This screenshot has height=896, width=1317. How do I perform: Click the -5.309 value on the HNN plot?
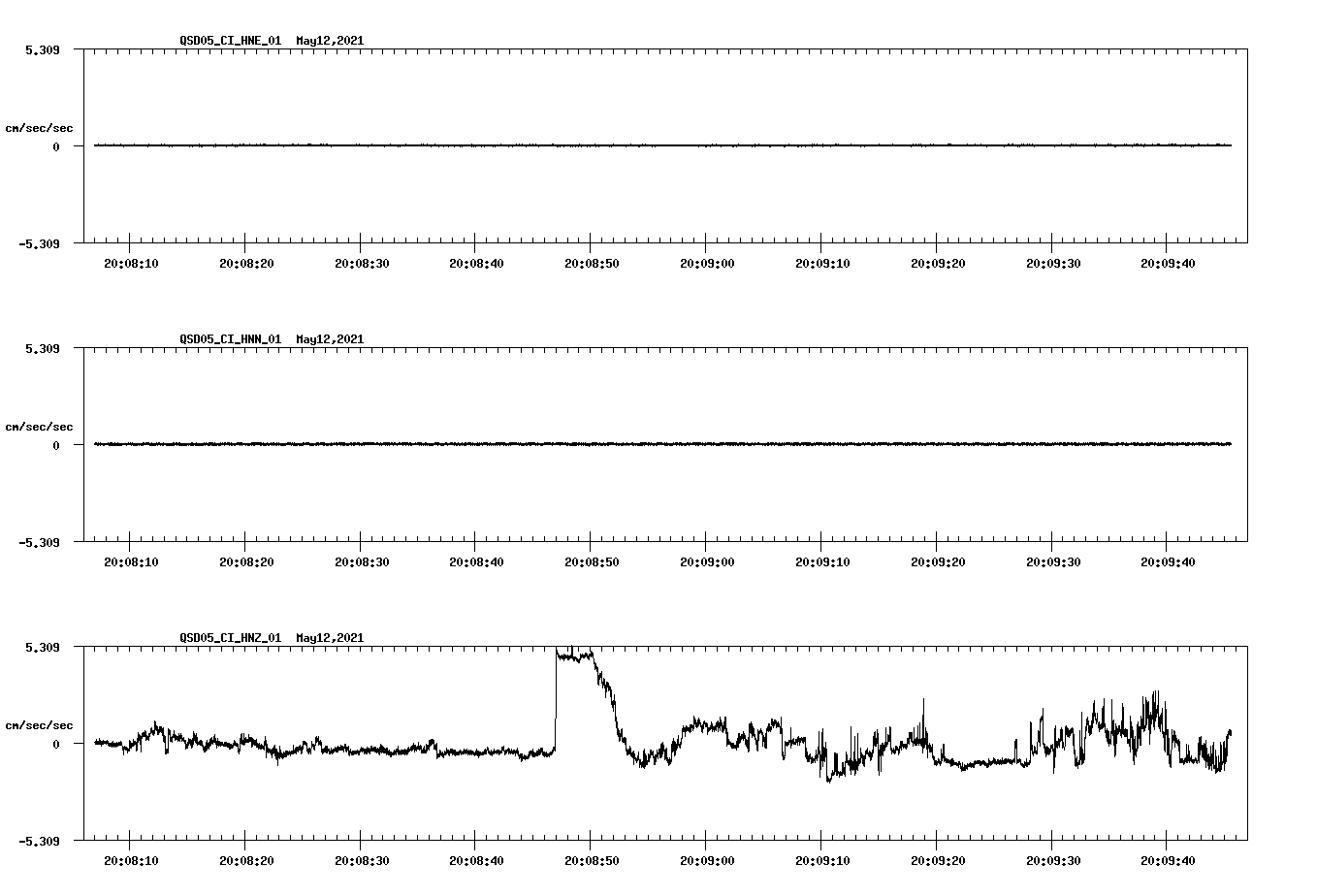pyautogui.click(x=37, y=542)
